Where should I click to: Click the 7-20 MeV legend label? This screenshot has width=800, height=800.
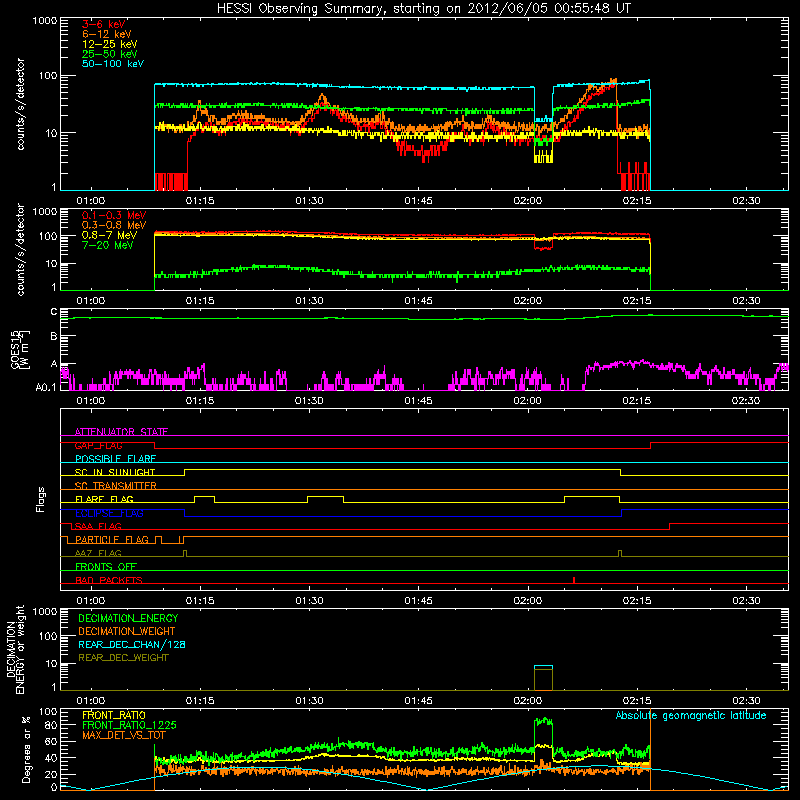107,245
